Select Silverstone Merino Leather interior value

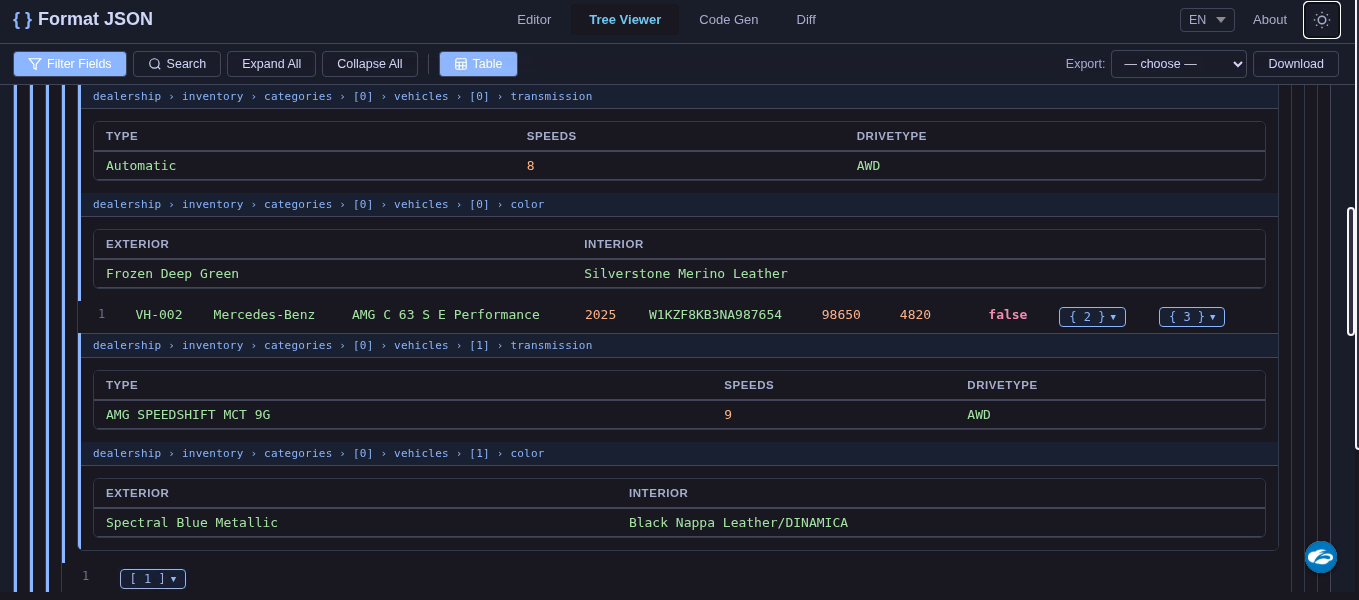click(686, 274)
